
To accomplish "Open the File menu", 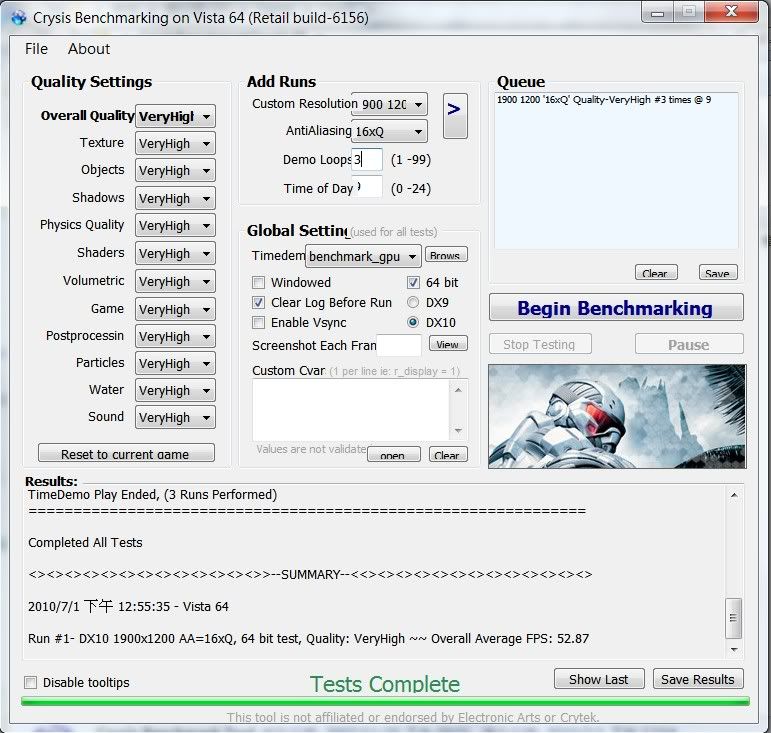I will (36, 49).
